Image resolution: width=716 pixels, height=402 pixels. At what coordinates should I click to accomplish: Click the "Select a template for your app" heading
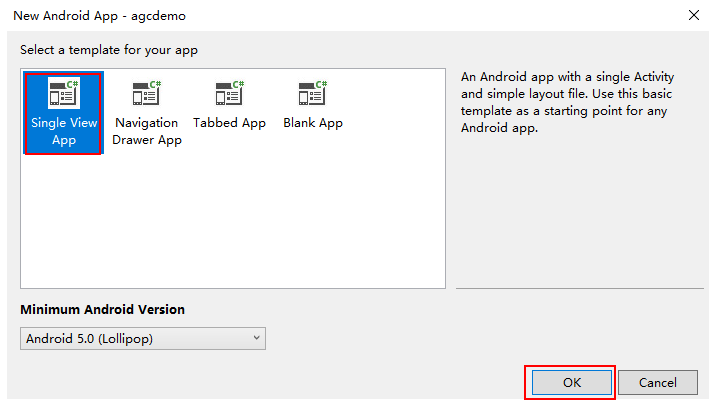point(116,50)
